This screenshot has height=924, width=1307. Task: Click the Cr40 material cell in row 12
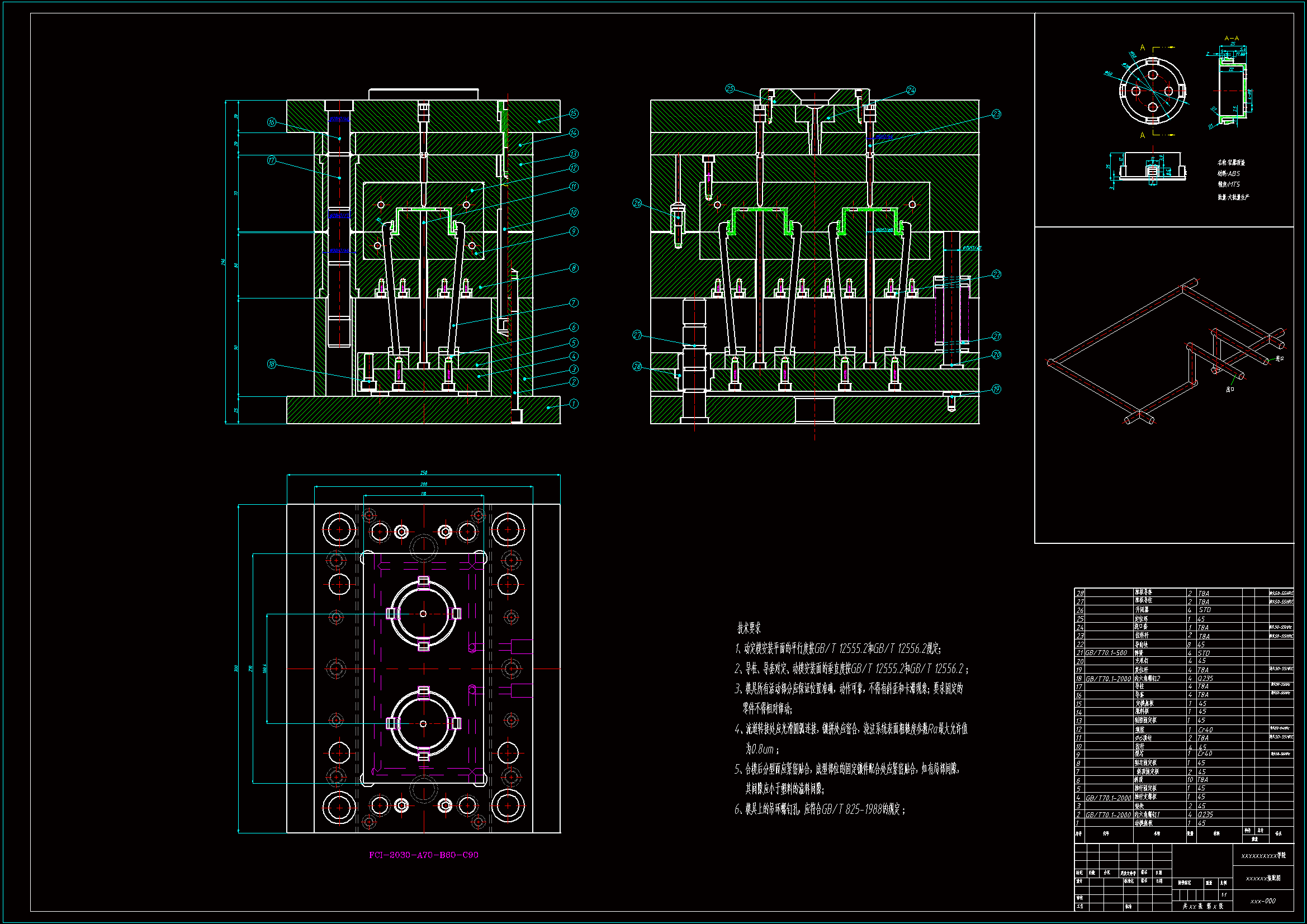(x=1205, y=729)
